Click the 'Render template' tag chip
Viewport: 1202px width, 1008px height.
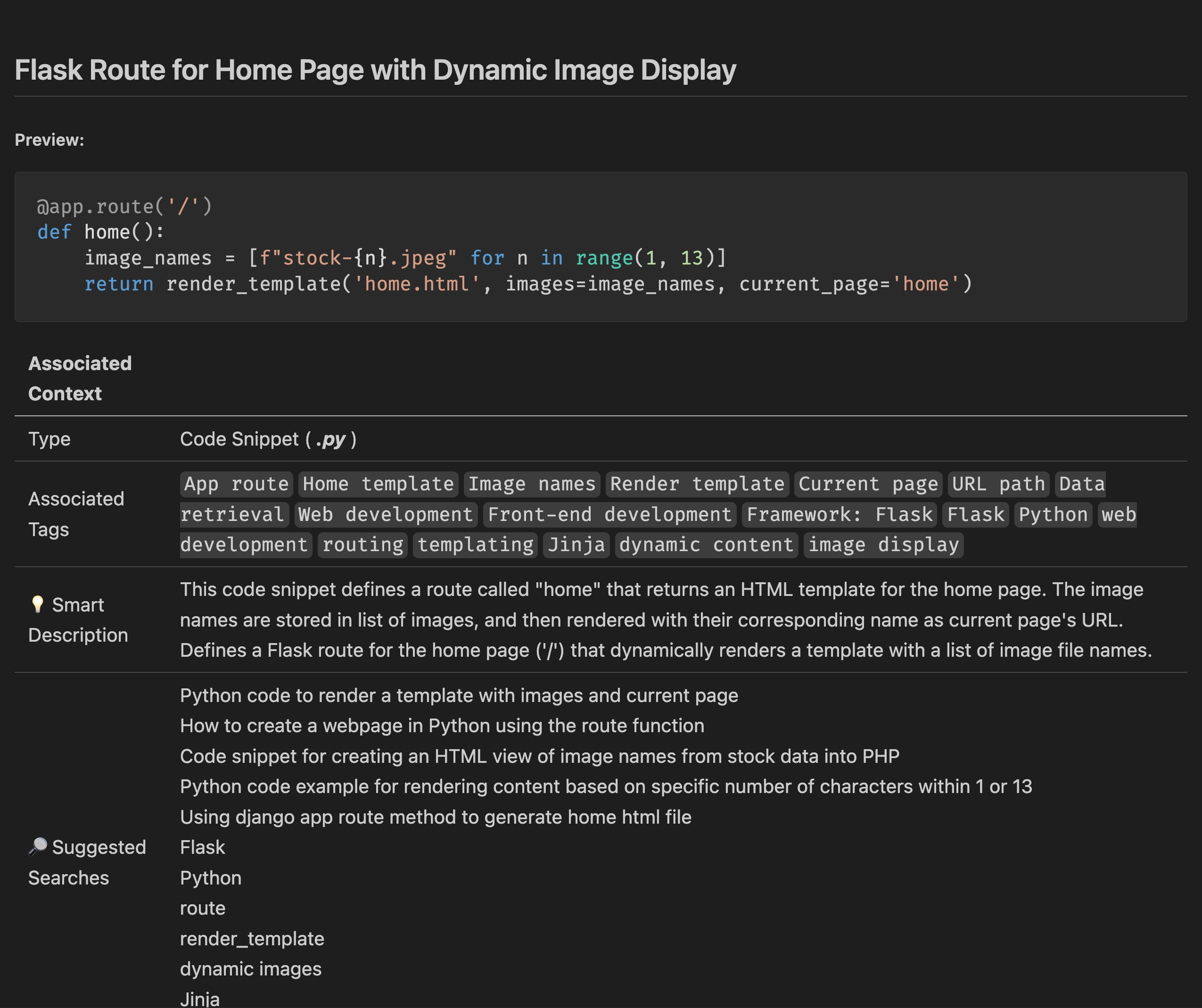(697, 484)
